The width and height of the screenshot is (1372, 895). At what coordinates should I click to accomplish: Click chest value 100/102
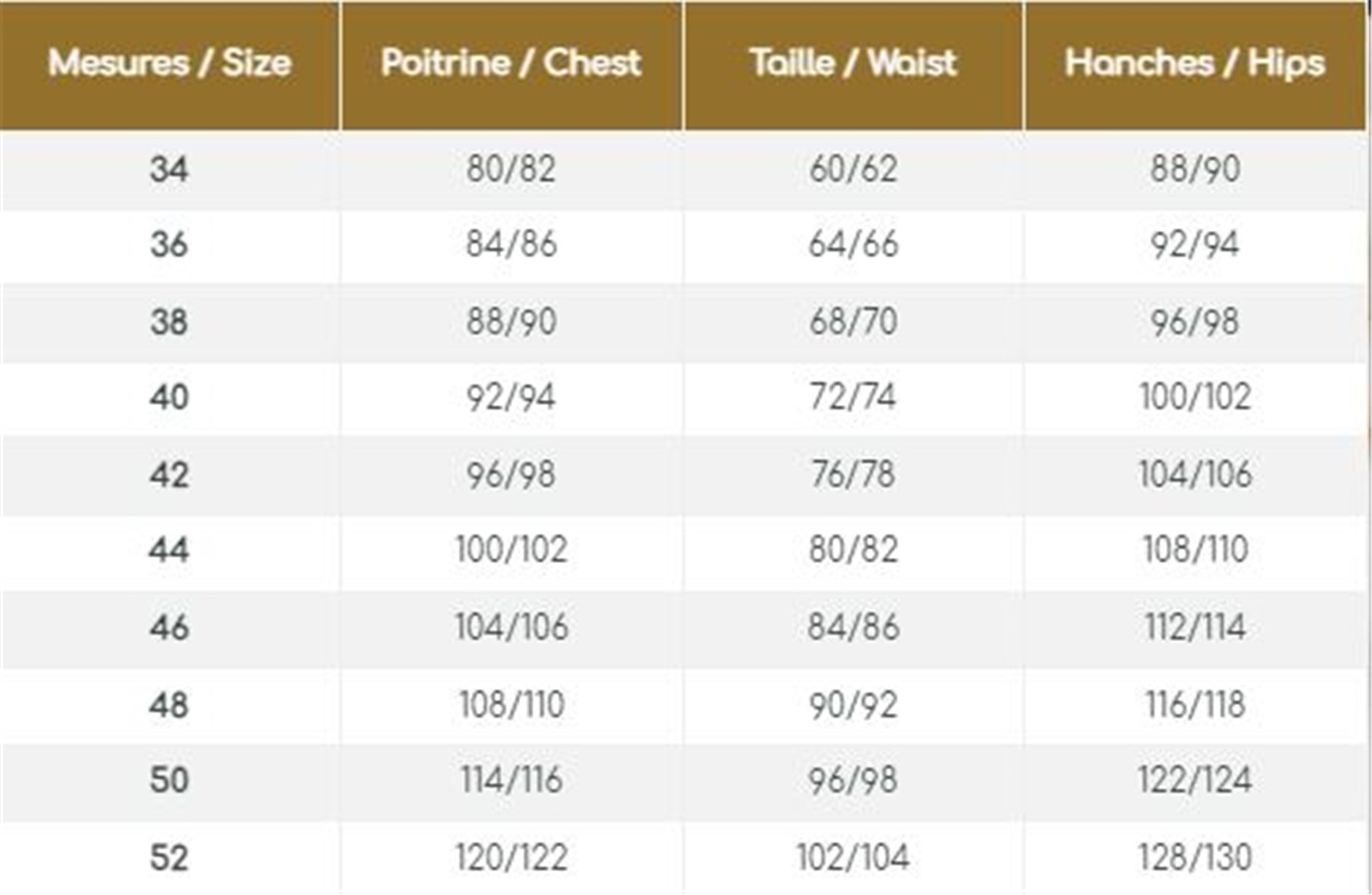pos(512,550)
